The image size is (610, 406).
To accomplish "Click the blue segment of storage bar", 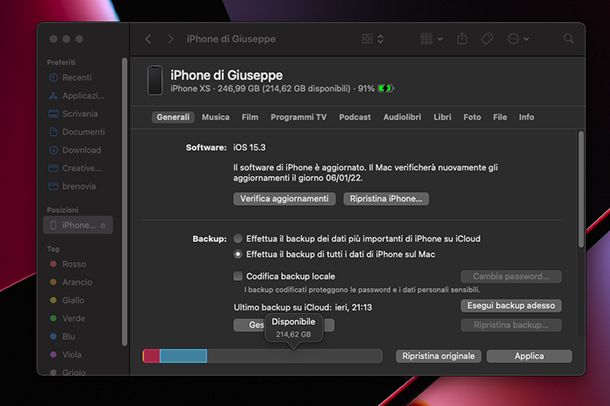I will [x=183, y=356].
